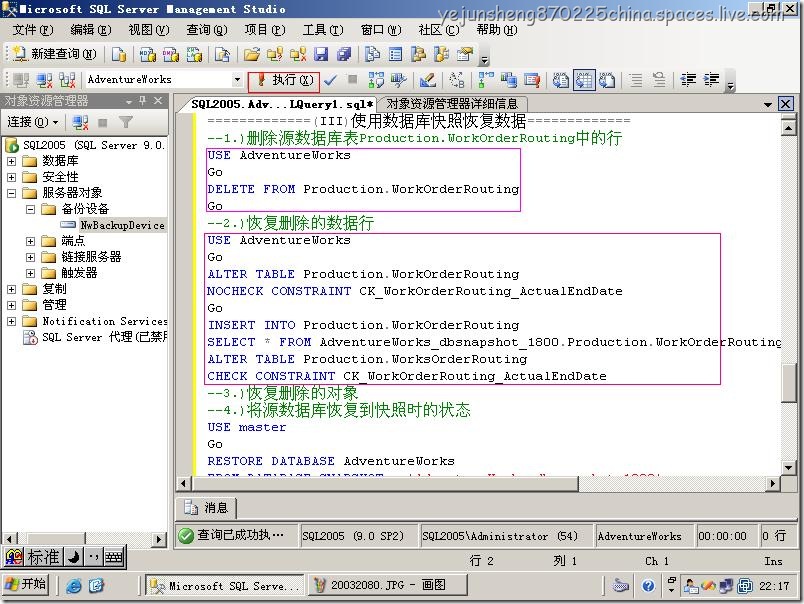Select Results to File option
Viewport: 804px width, 604px height.
pos(607,80)
